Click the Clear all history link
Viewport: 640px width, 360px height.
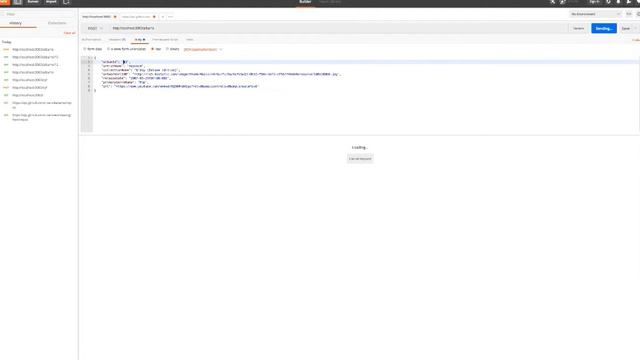tap(69, 33)
